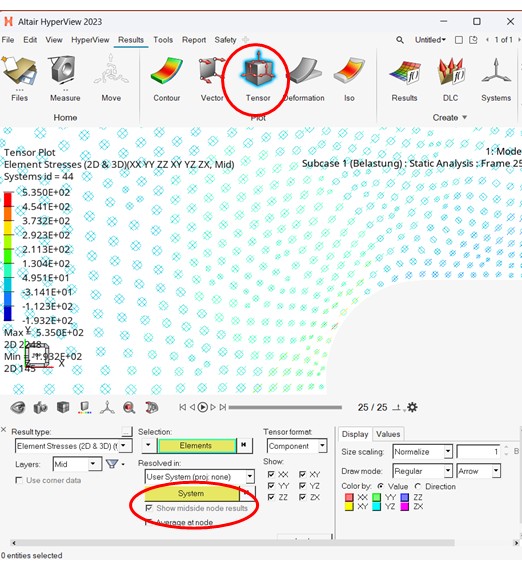
Task: Click the yellow System selector button
Action: tap(191, 494)
